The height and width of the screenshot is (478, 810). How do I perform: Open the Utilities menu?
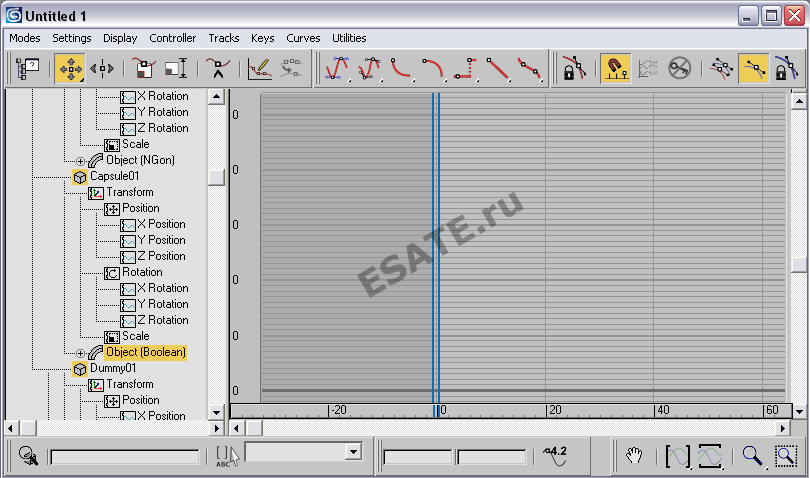[x=349, y=38]
